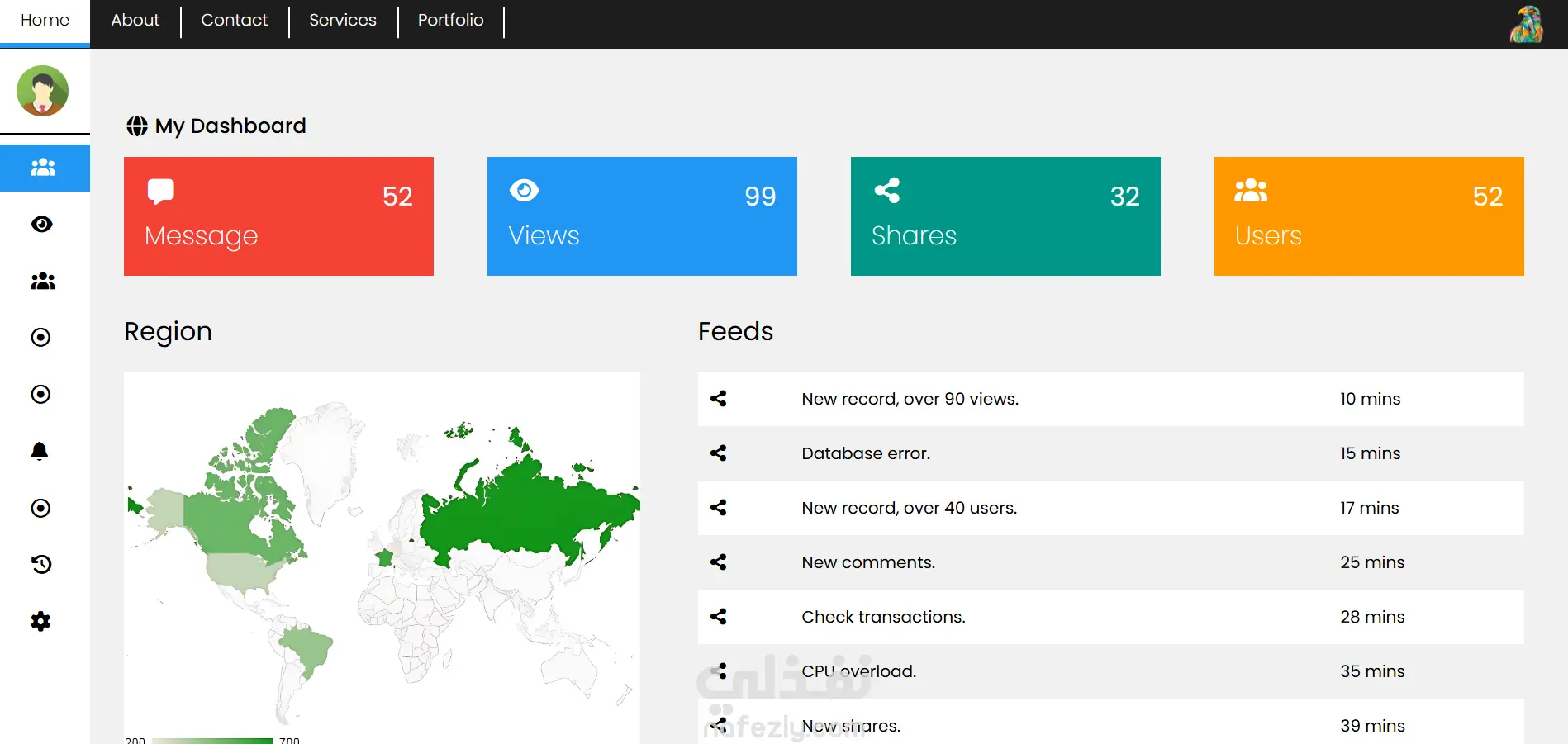Click share icon in 'Database error' row
Image resolution: width=1568 pixels, height=744 pixels.
[x=719, y=453]
